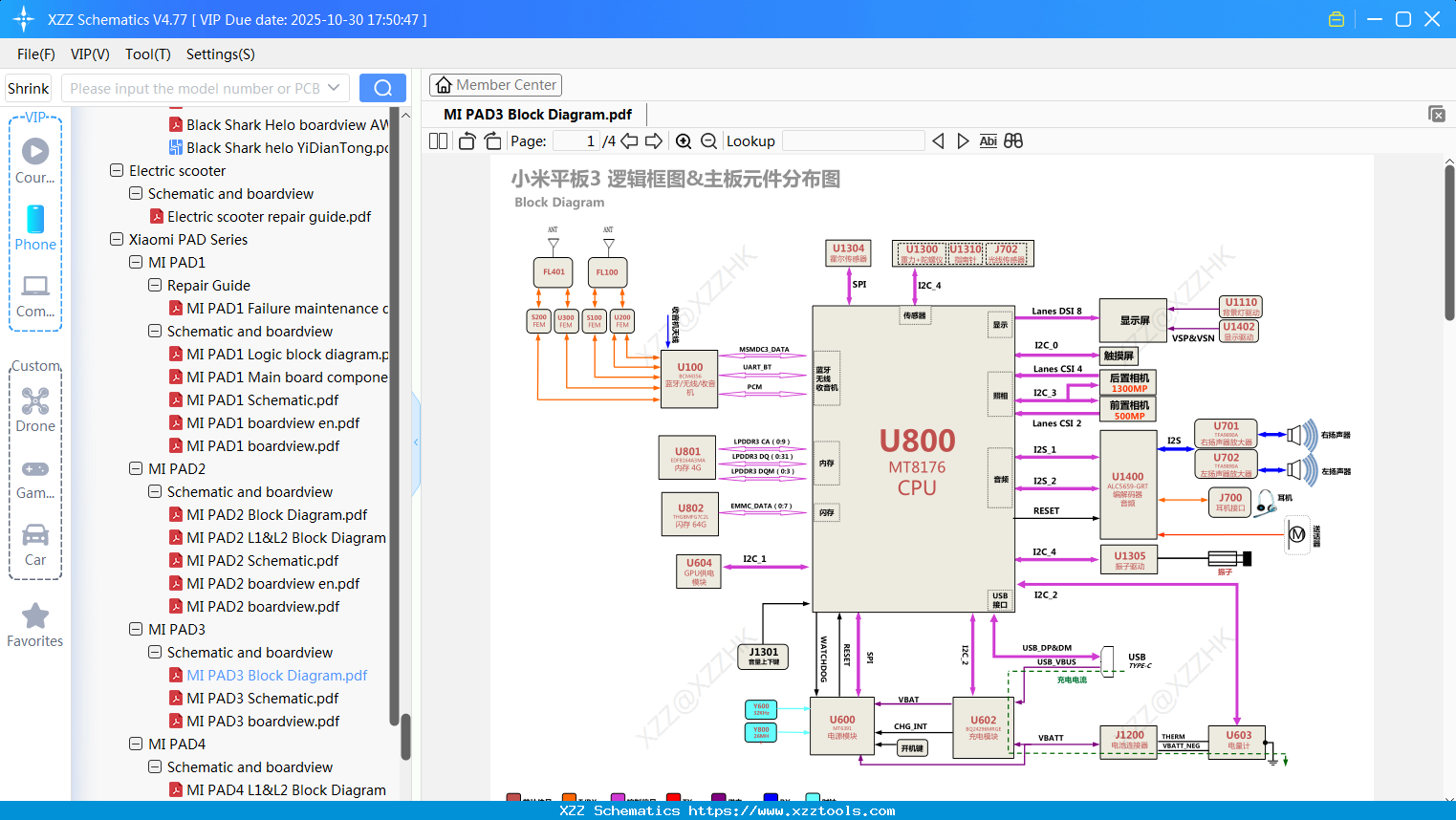
Task: Open the two-page view icon in PDF toolbar
Action: click(x=437, y=140)
